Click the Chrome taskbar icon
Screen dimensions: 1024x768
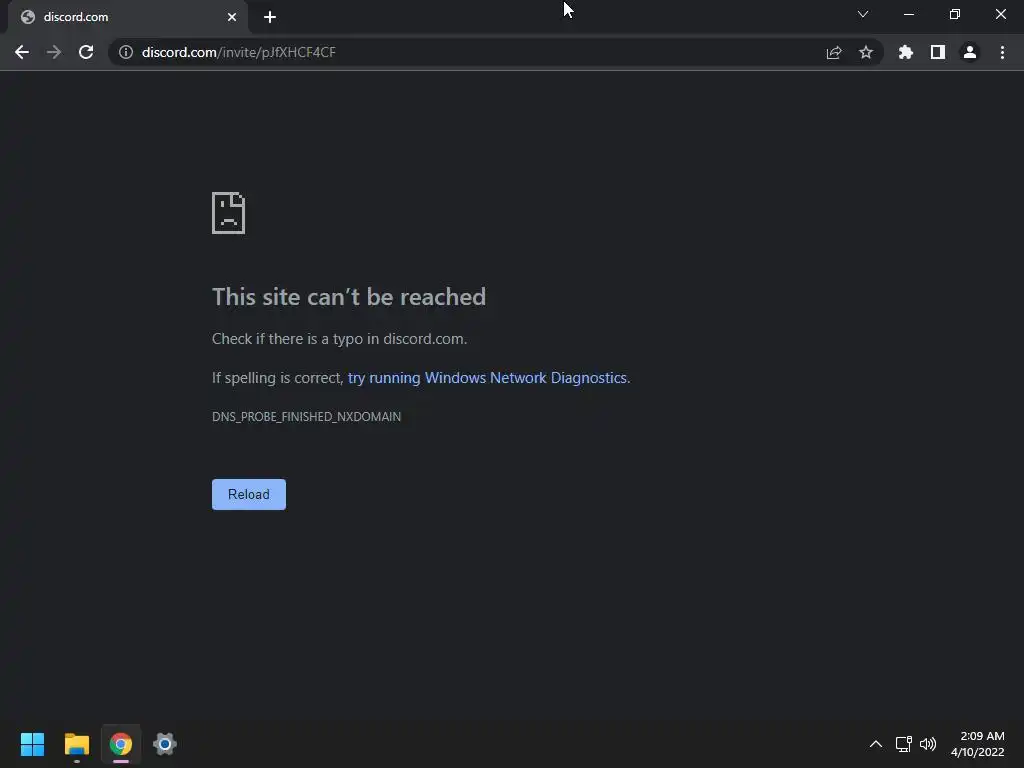[x=121, y=744]
